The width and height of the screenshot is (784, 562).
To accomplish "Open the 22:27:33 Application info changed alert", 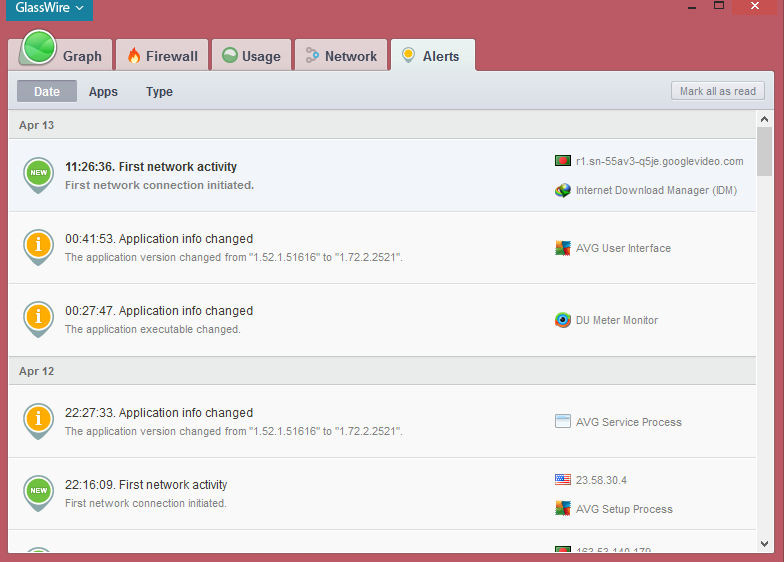I will [382, 421].
